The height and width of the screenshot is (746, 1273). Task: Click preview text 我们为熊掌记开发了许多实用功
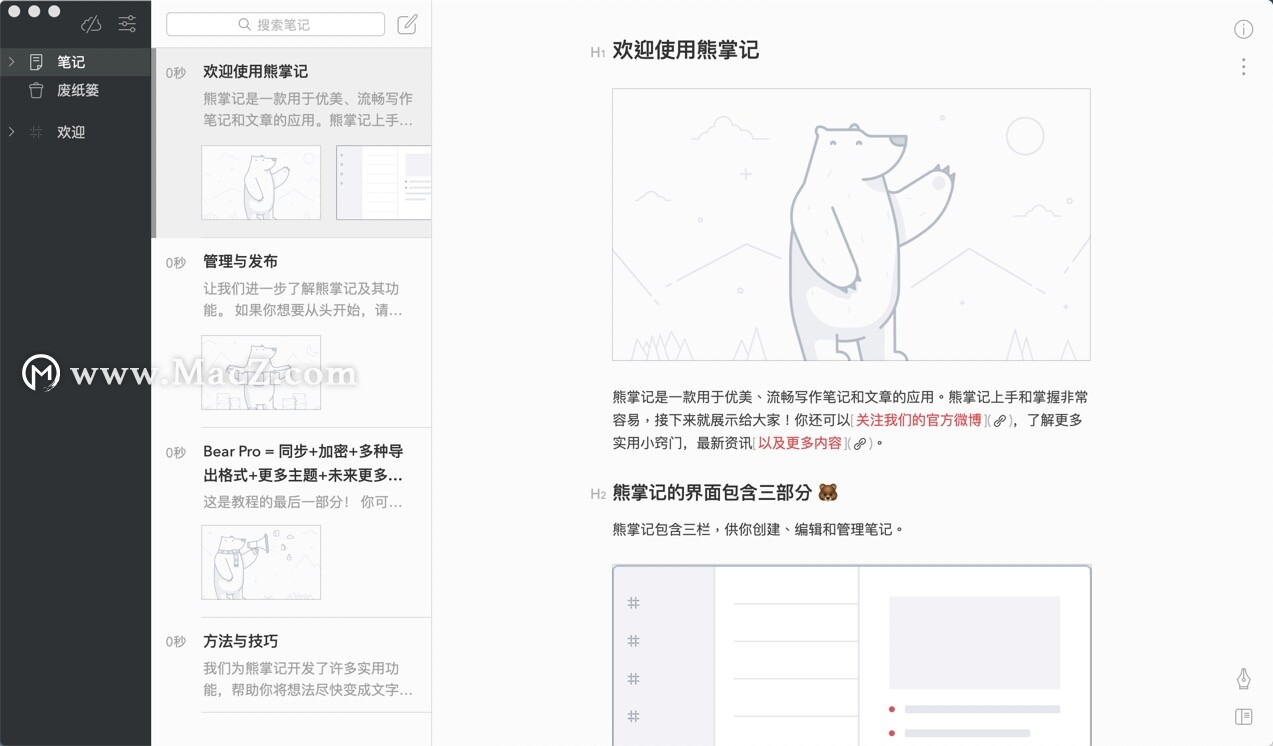301,668
